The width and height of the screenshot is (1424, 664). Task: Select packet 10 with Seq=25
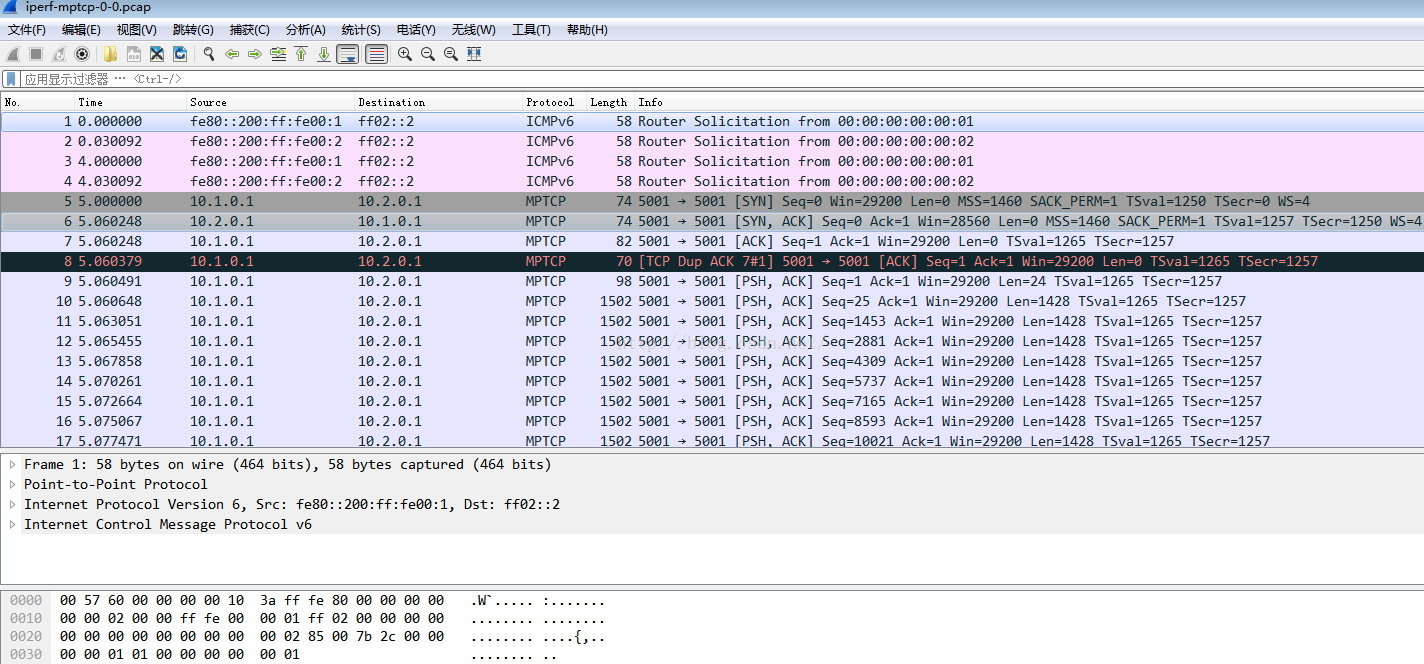coord(712,301)
